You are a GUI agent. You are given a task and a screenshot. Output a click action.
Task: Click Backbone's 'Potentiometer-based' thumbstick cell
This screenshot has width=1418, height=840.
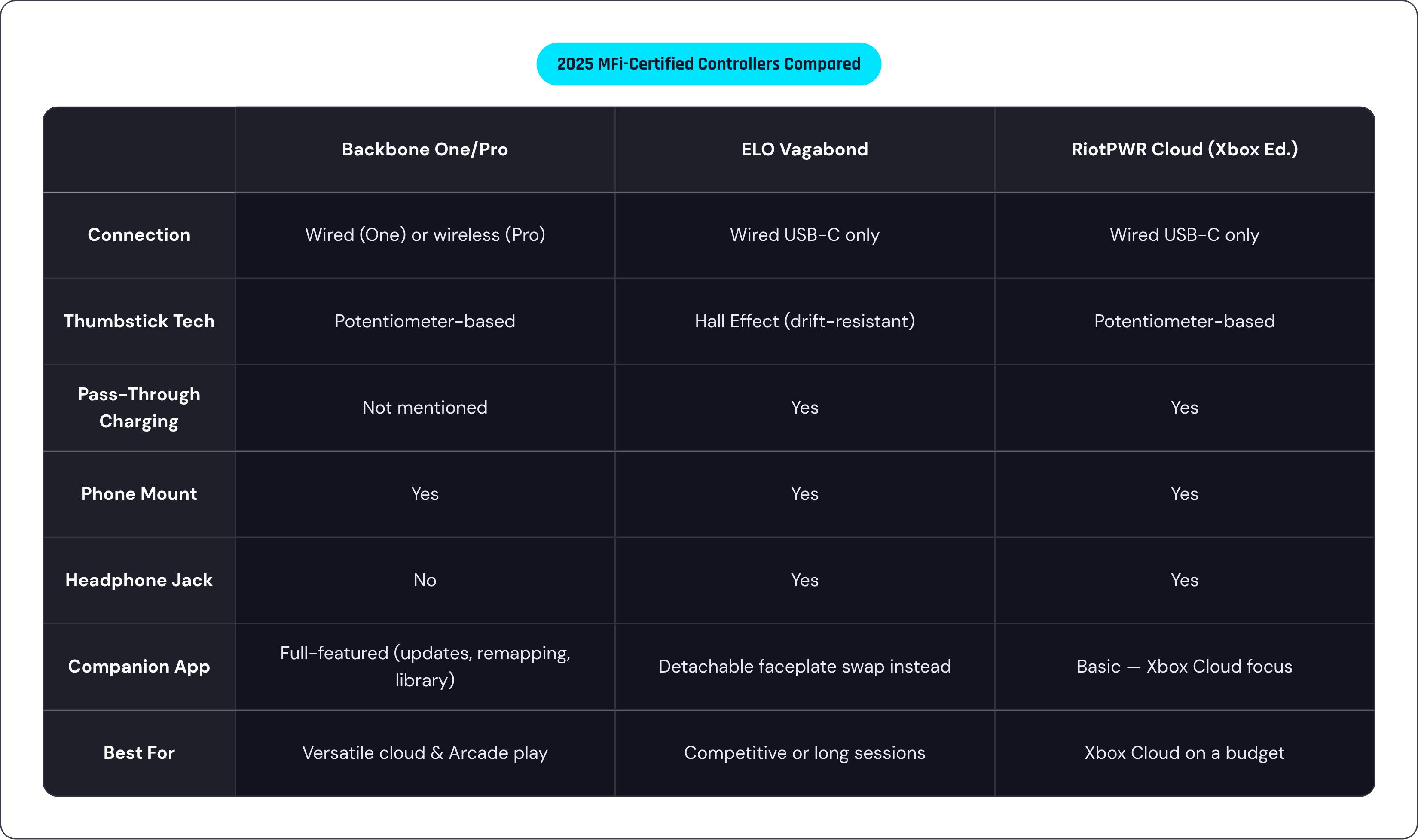point(425,322)
